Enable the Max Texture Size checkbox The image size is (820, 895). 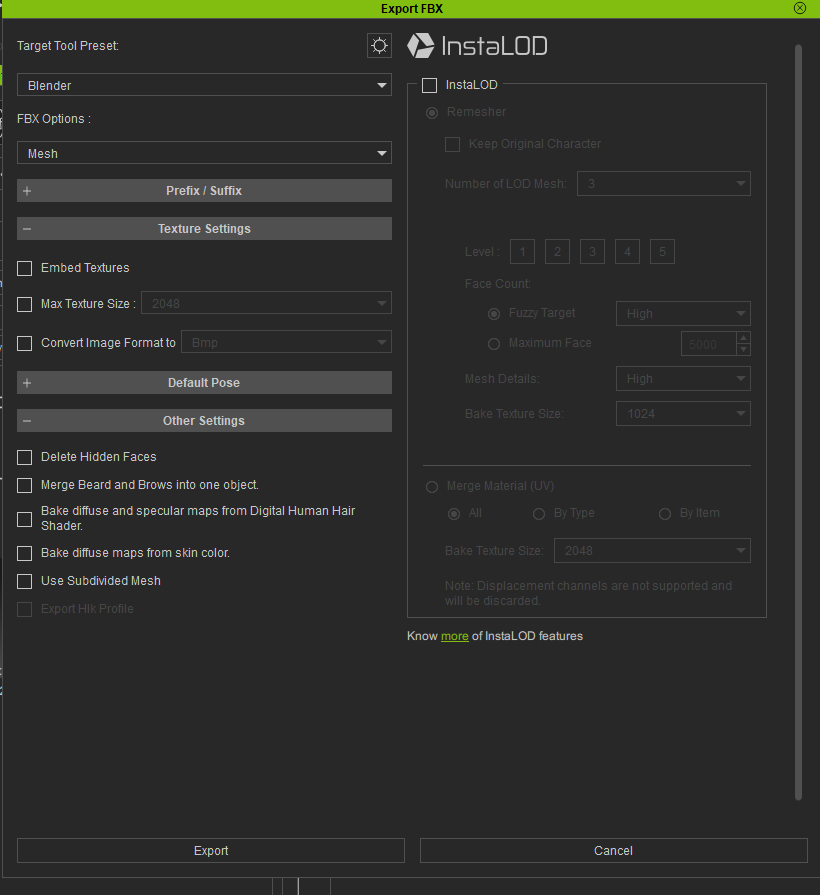click(25, 304)
